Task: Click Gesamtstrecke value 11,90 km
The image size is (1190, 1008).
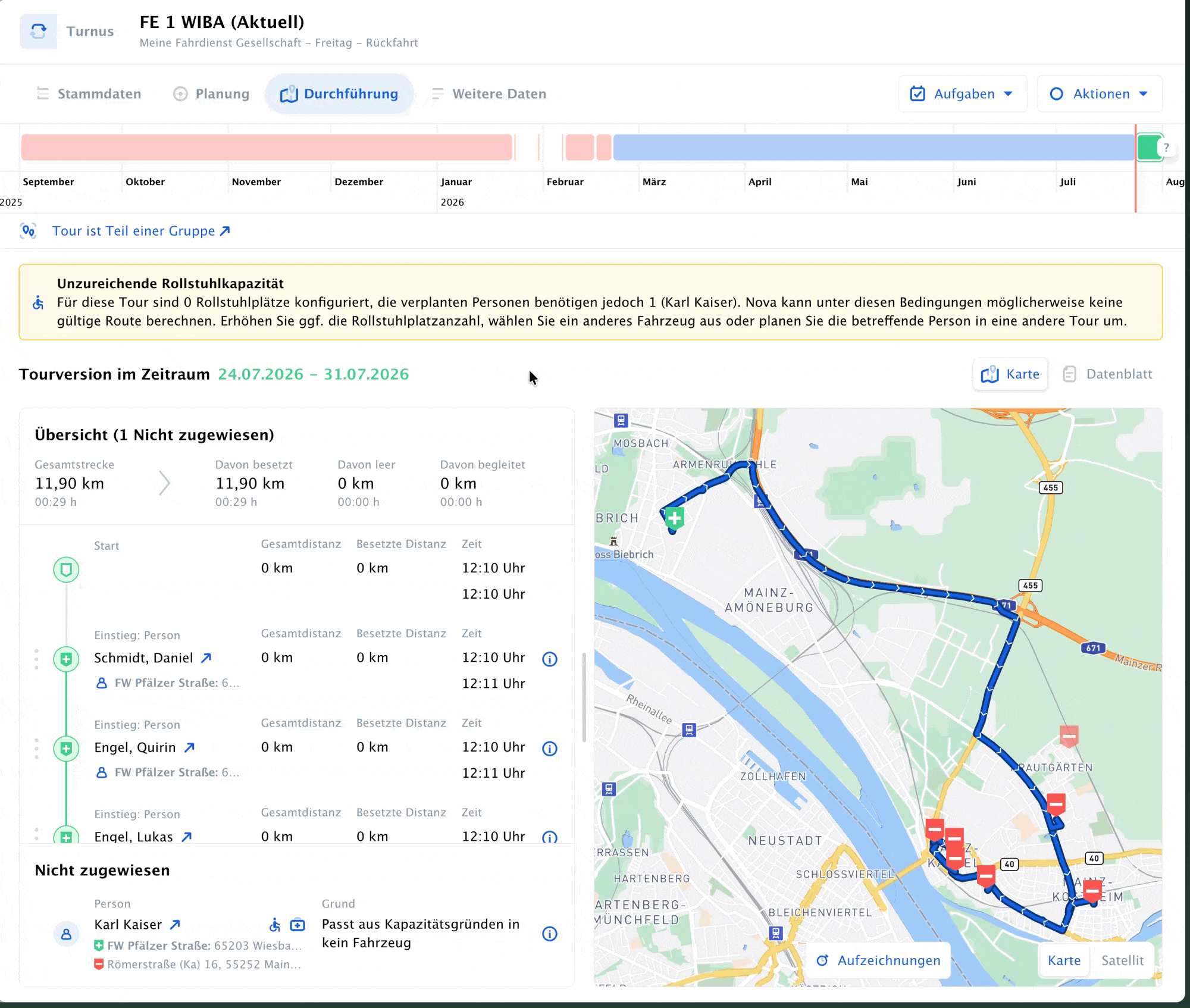Action: [70, 483]
